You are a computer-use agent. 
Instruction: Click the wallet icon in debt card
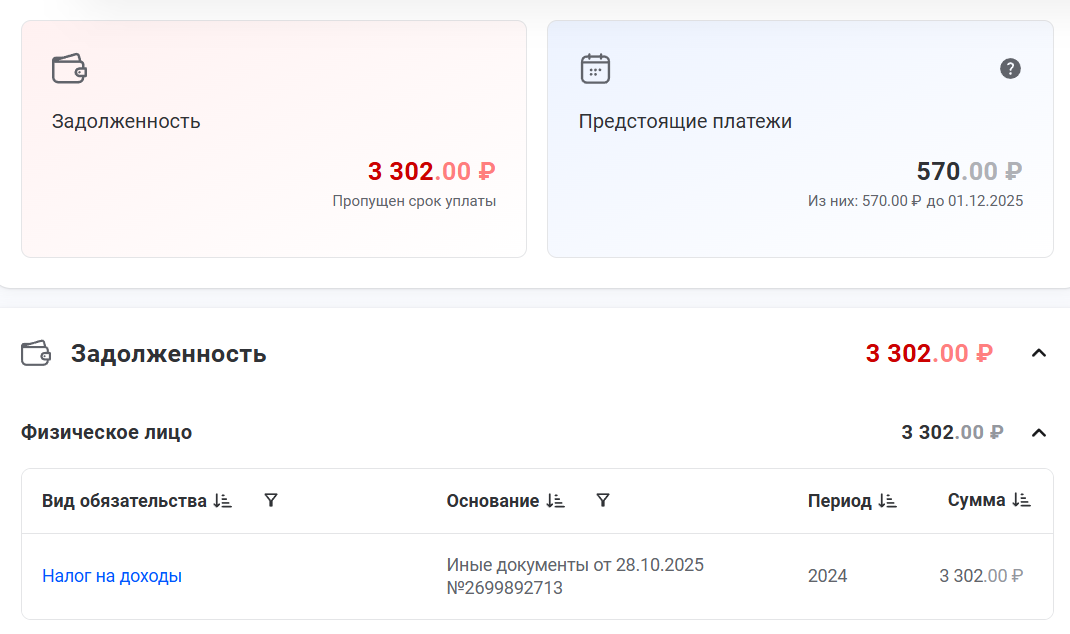(x=69, y=69)
